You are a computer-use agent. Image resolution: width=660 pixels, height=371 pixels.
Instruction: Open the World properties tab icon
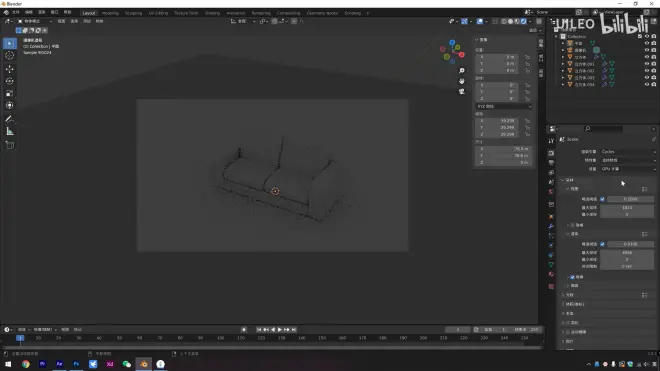pos(551,192)
